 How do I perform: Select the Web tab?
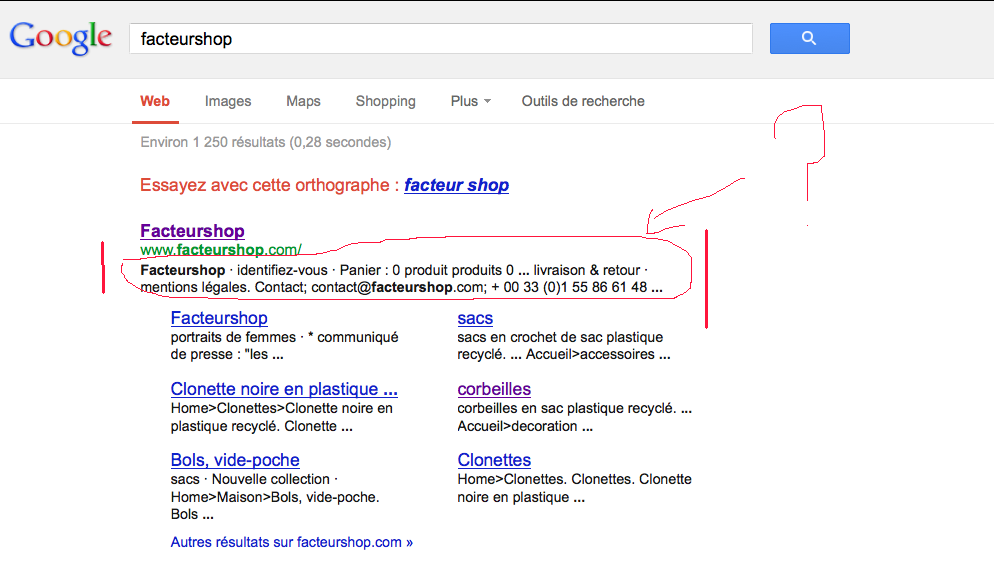point(155,101)
